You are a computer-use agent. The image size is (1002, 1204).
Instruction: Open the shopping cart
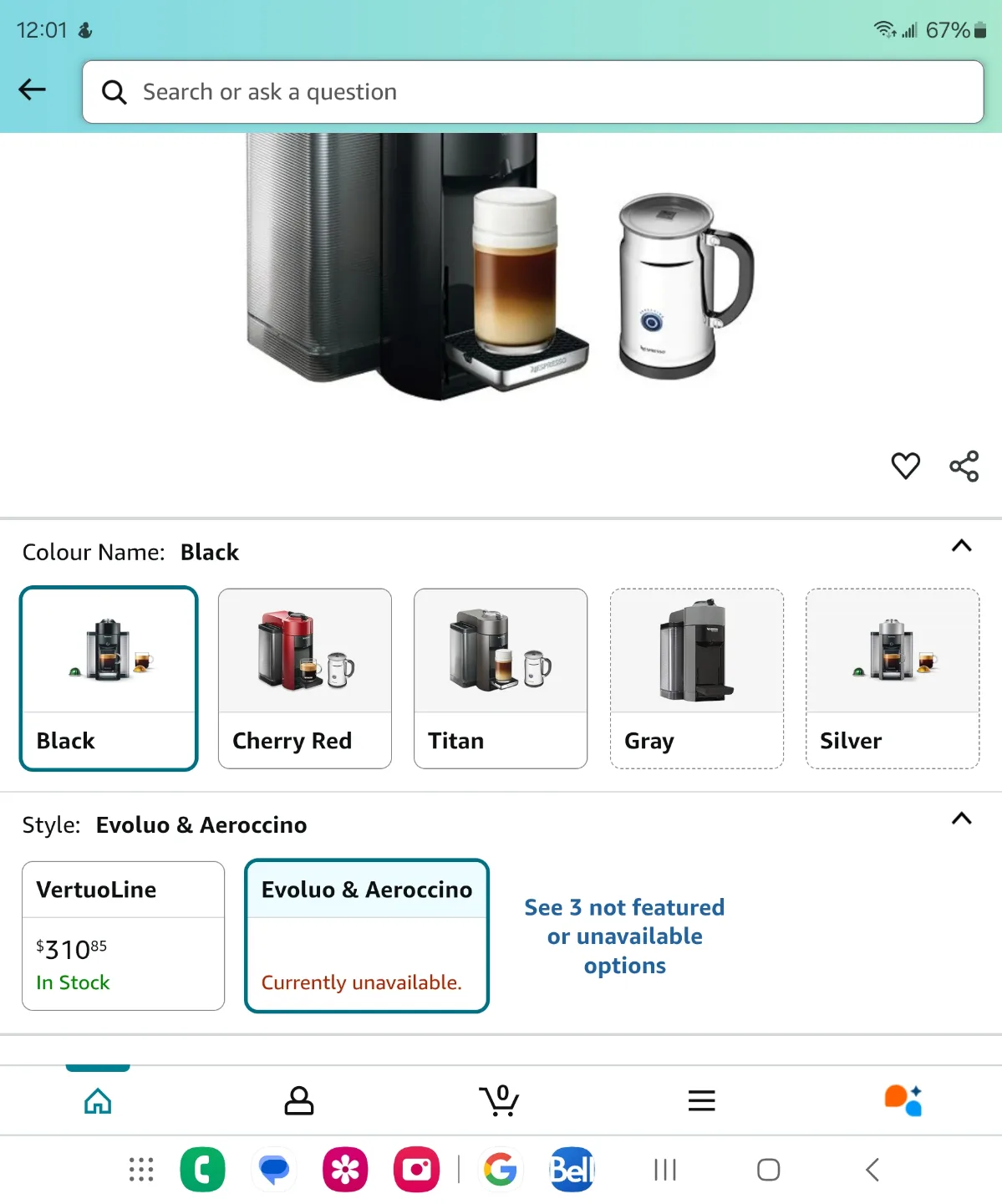[500, 1100]
